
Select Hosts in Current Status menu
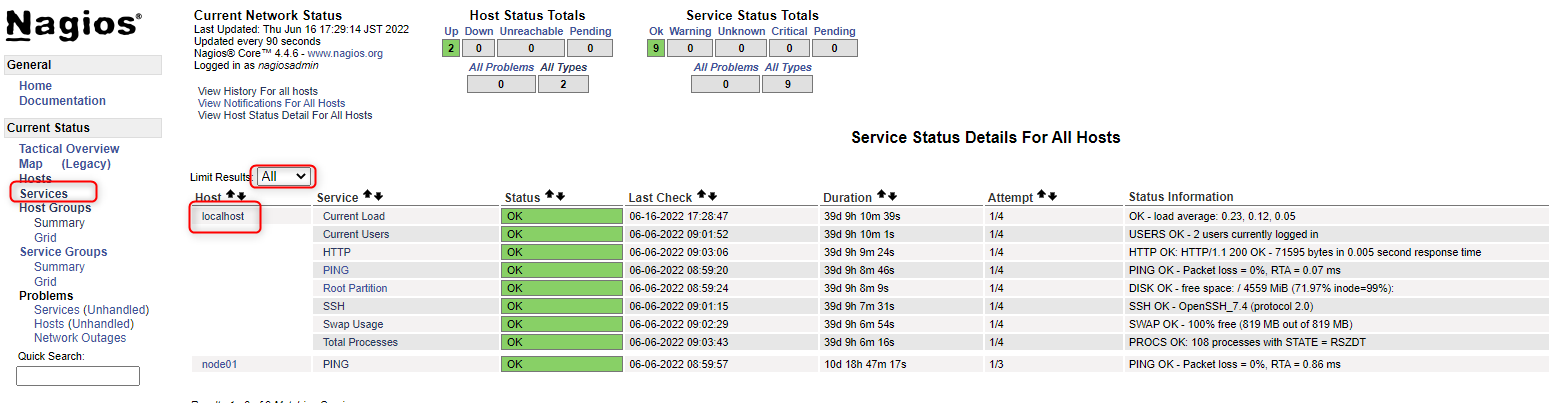(36, 178)
